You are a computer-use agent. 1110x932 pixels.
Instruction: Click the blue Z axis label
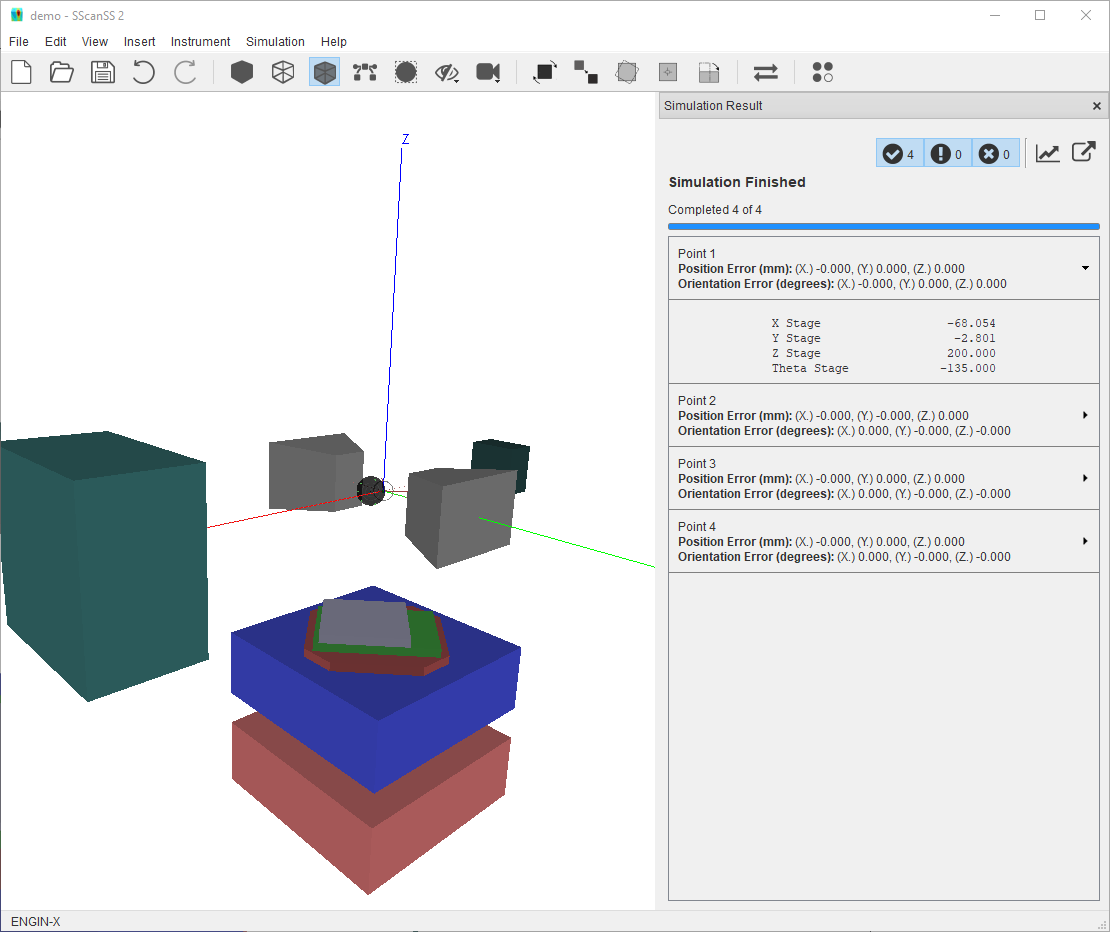tap(406, 139)
